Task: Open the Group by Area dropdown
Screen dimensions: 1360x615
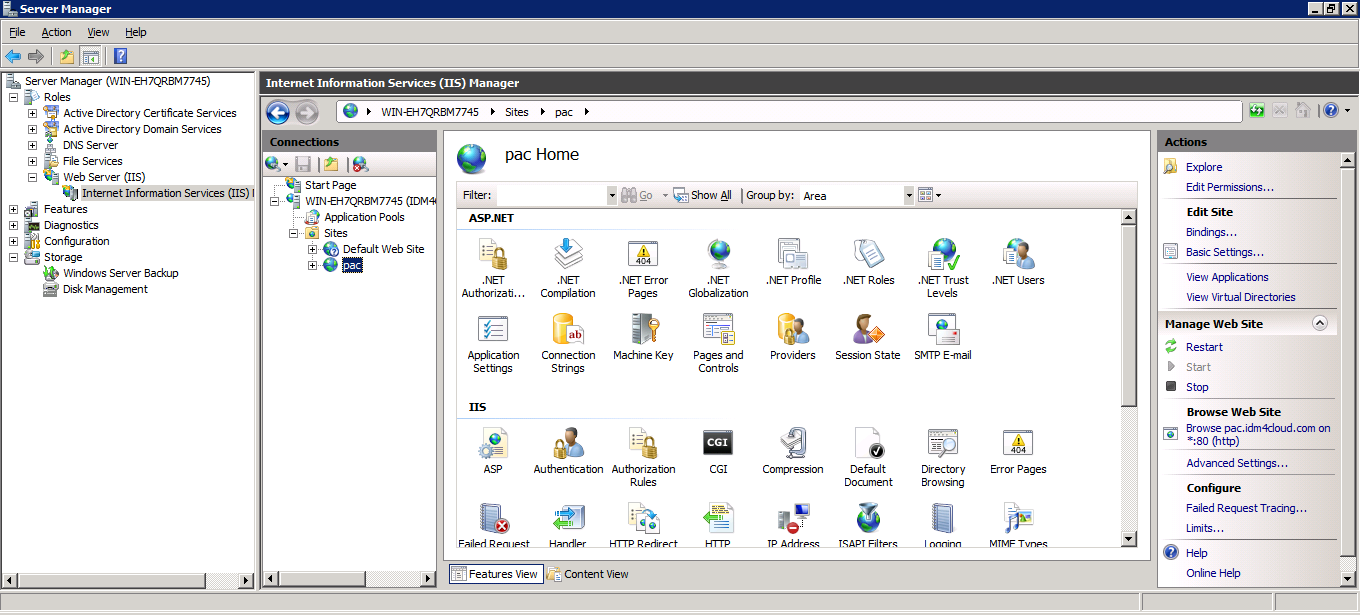Action: coord(908,196)
